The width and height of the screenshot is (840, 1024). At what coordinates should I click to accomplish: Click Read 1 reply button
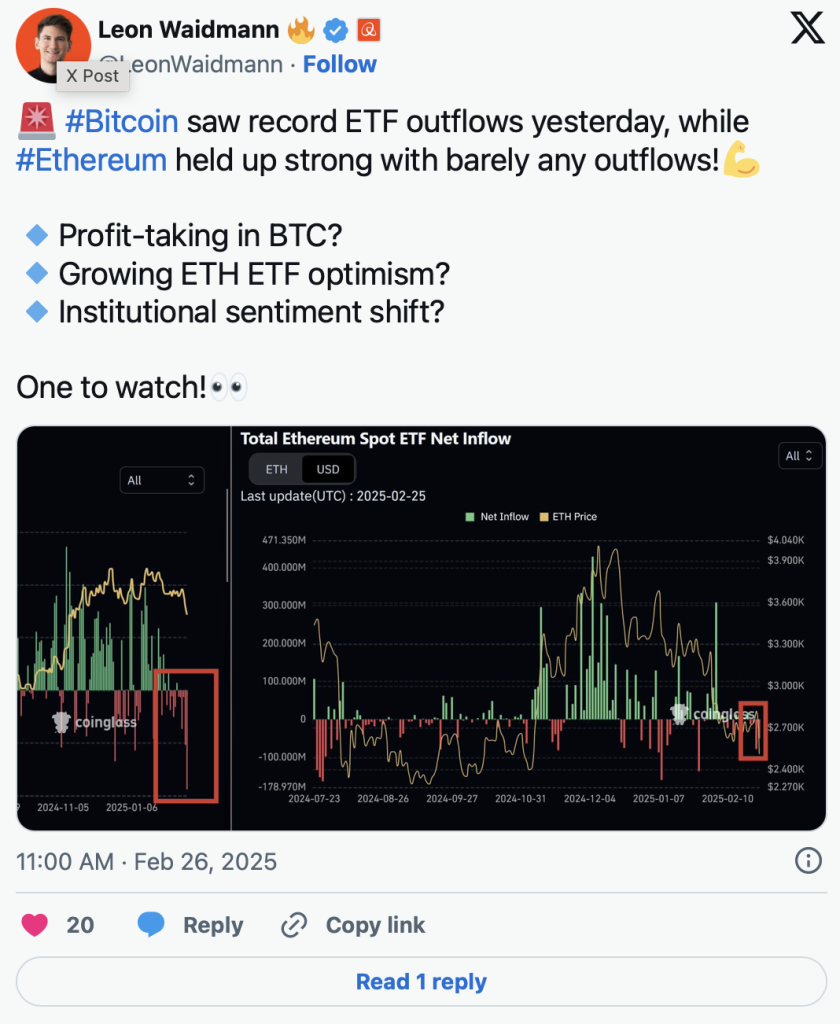(x=421, y=982)
